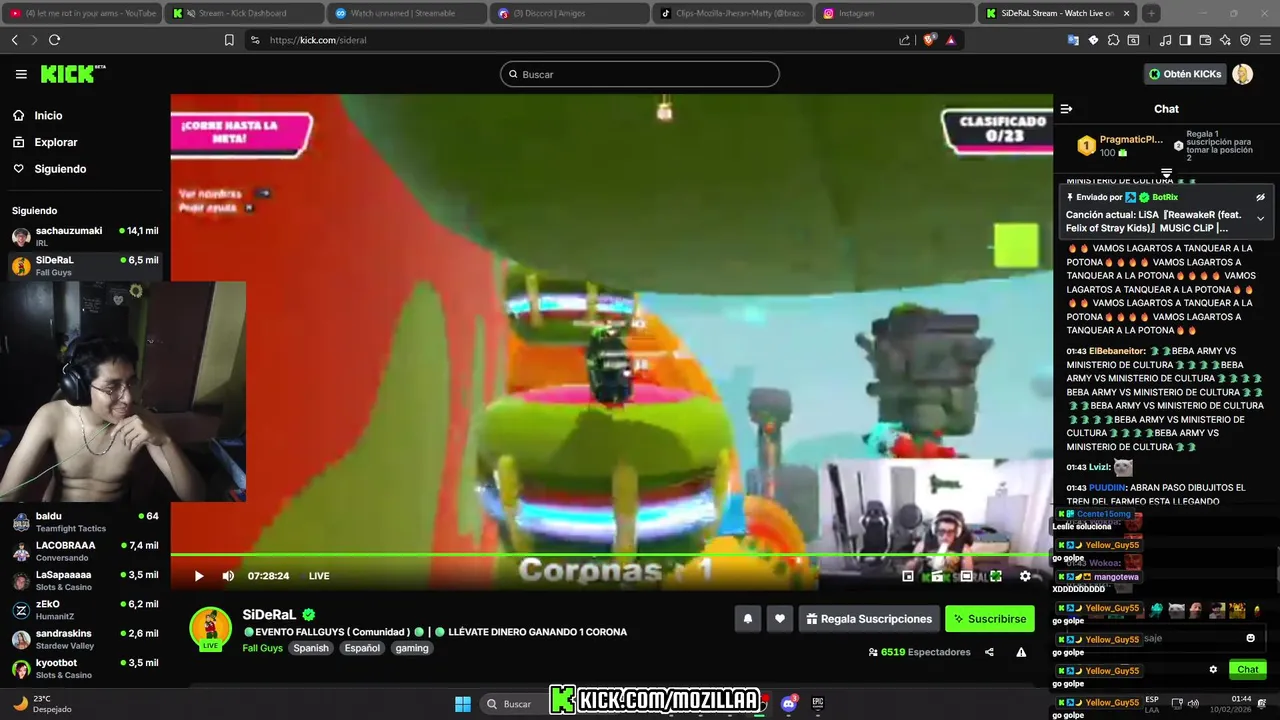This screenshot has height=720, width=1280.
Task: Open the browser main menu
Action: [x=1265, y=40]
